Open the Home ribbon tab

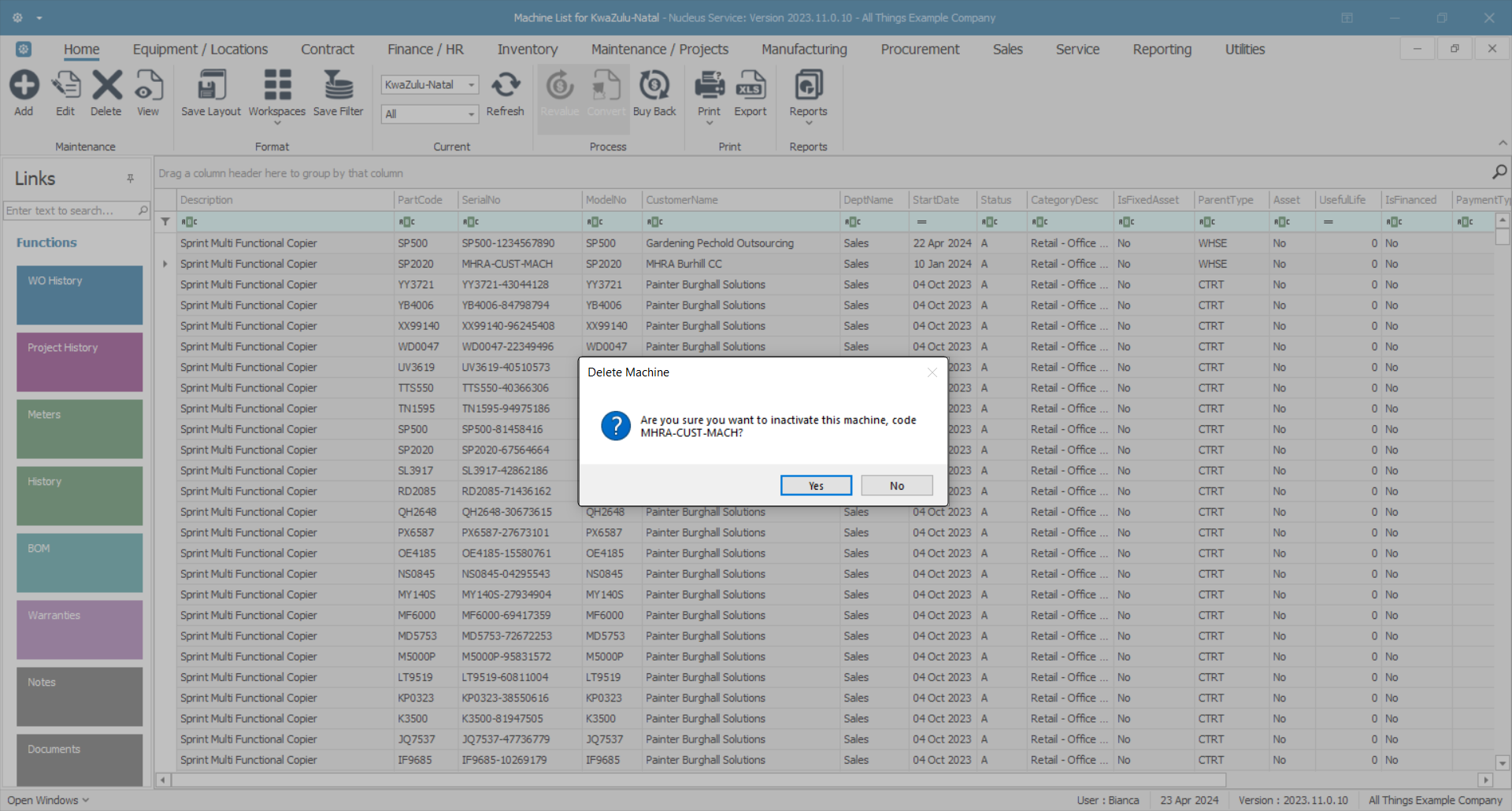(x=82, y=50)
